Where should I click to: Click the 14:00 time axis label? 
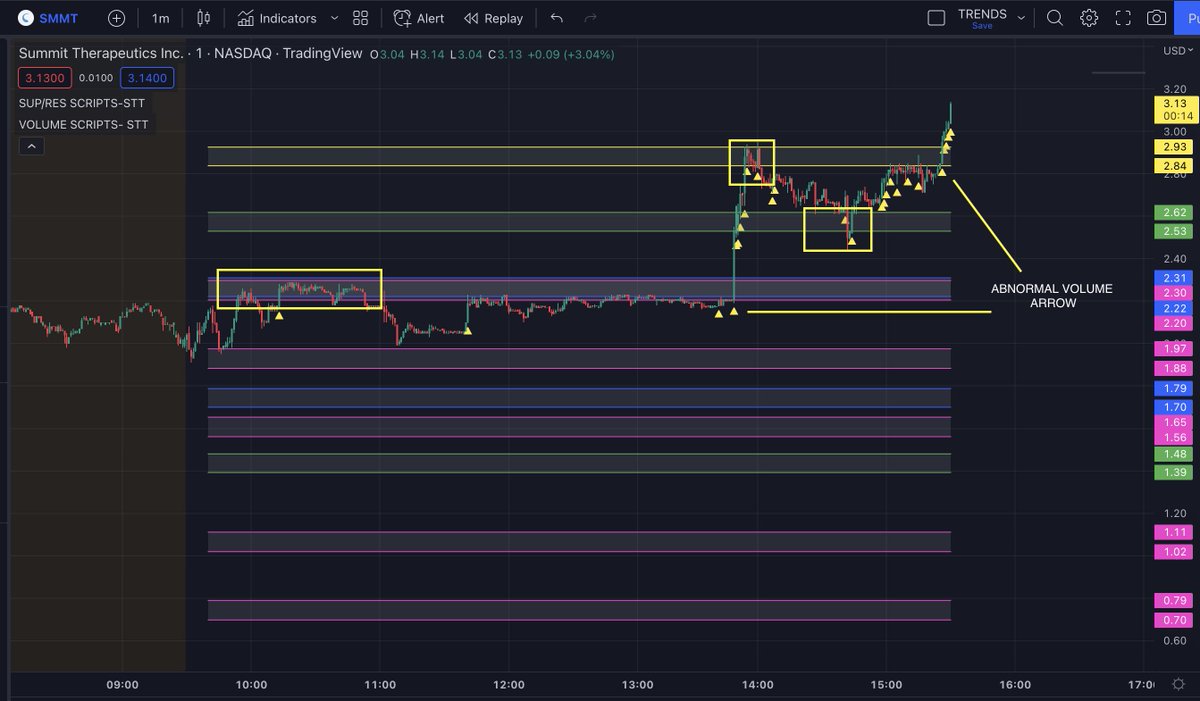point(757,685)
